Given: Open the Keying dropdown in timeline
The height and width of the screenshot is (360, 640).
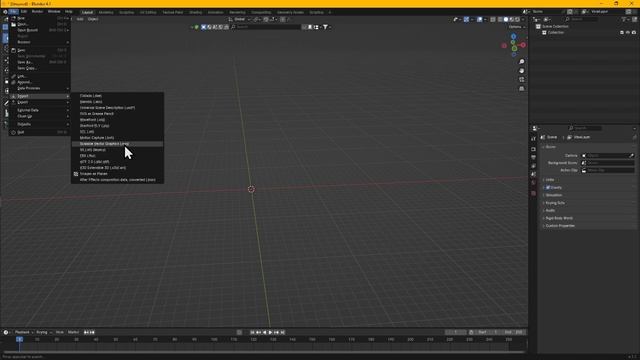Looking at the screenshot, I should tap(43, 332).
